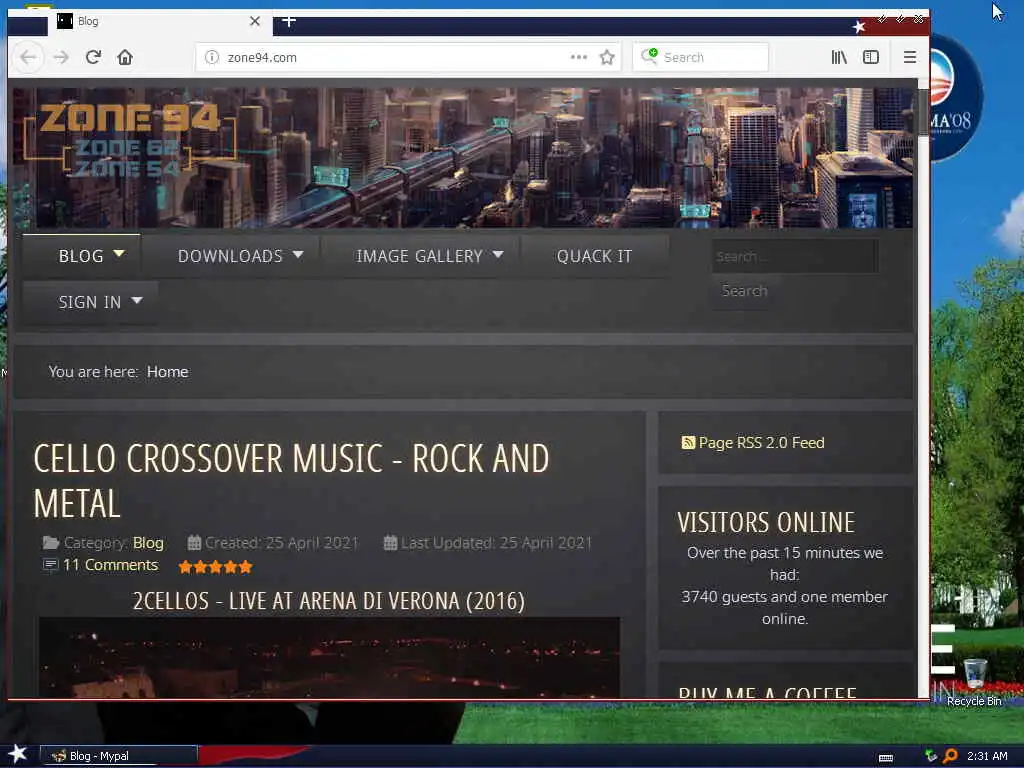Open the BLOG navigation menu
1024x768 pixels.
81,256
